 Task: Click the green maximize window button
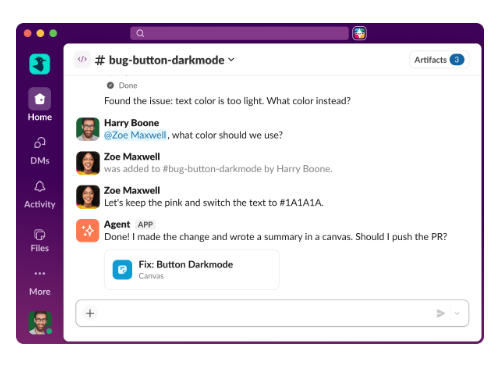pyautogui.click(x=53, y=33)
